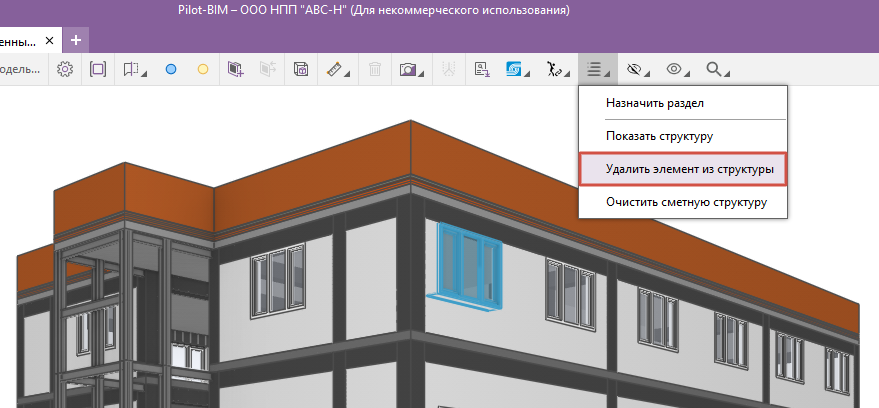The image size is (879, 408).
Task: Open the hide elements crossed-eye dropdown
Action: 637,69
